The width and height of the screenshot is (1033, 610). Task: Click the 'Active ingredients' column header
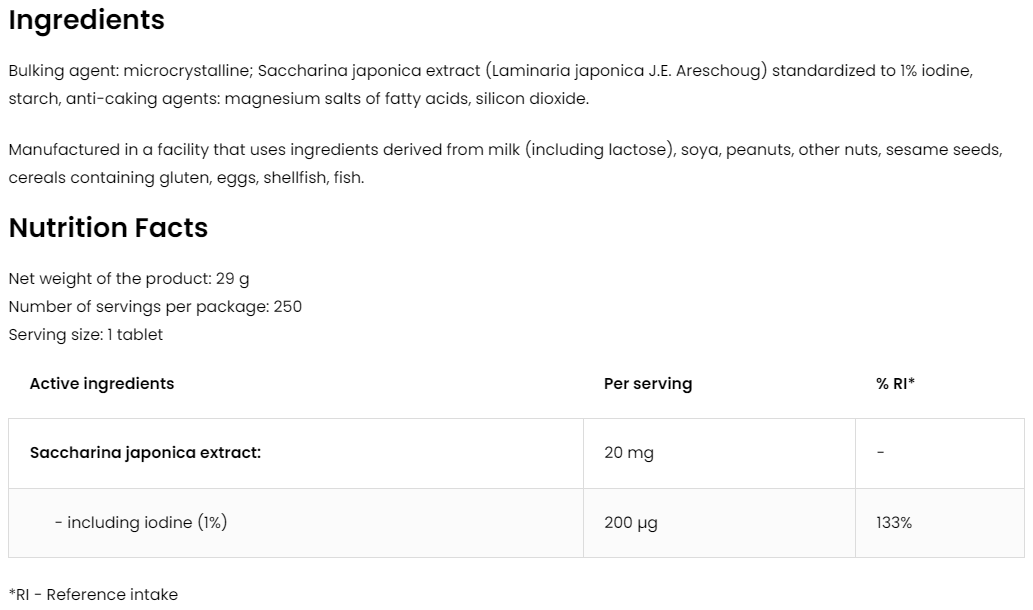(102, 383)
